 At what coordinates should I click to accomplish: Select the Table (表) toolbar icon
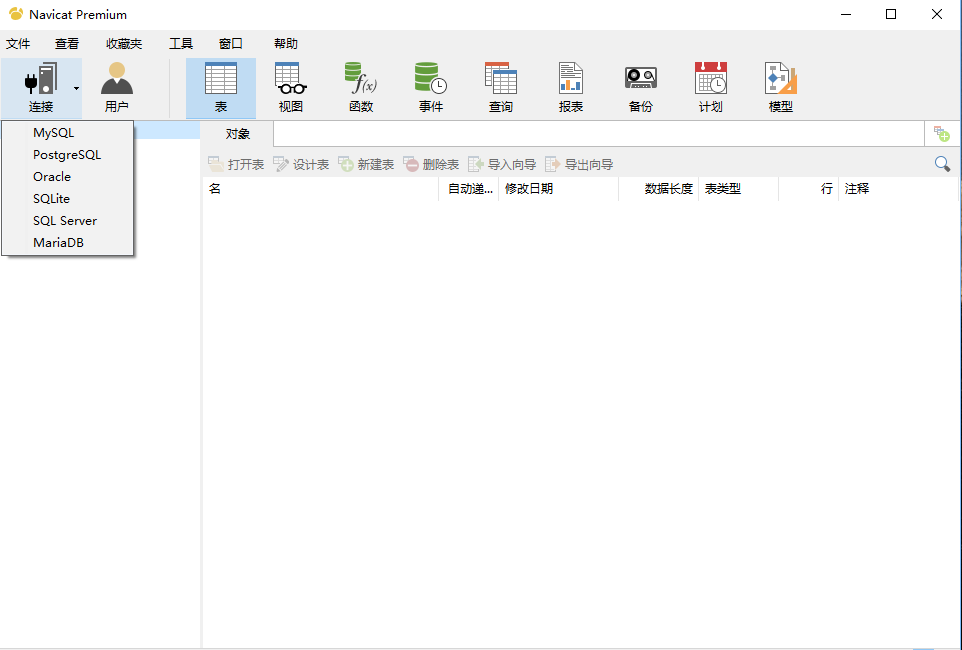pyautogui.click(x=221, y=88)
